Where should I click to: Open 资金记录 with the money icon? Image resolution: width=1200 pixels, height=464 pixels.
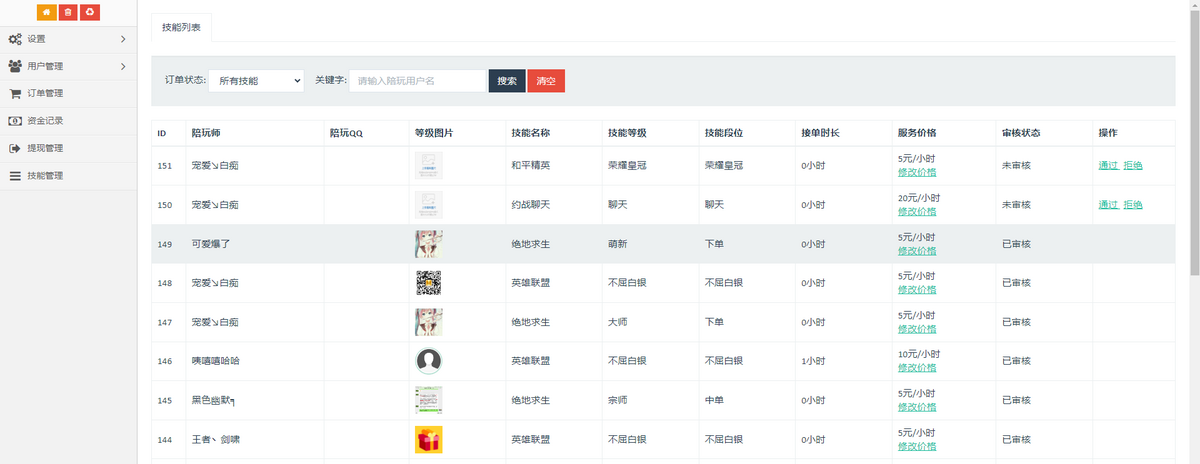click(x=44, y=121)
